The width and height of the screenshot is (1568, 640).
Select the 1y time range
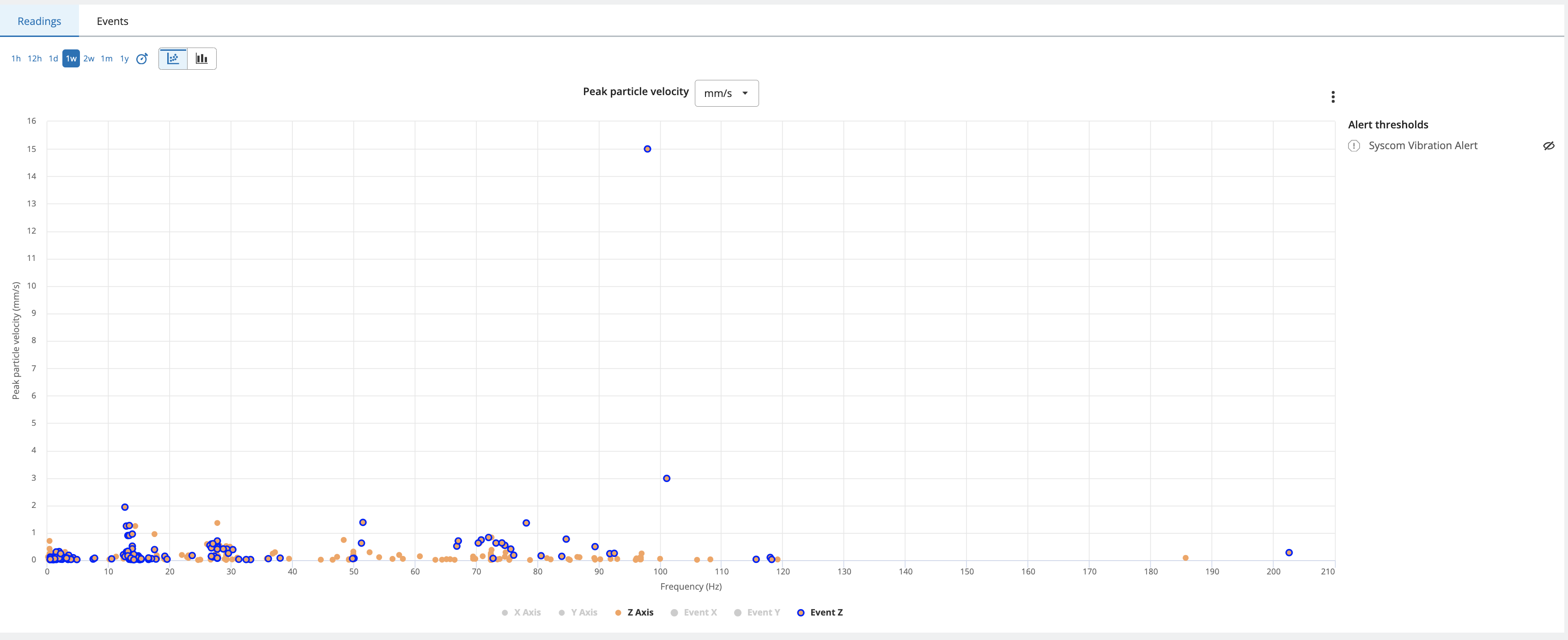pyautogui.click(x=124, y=59)
